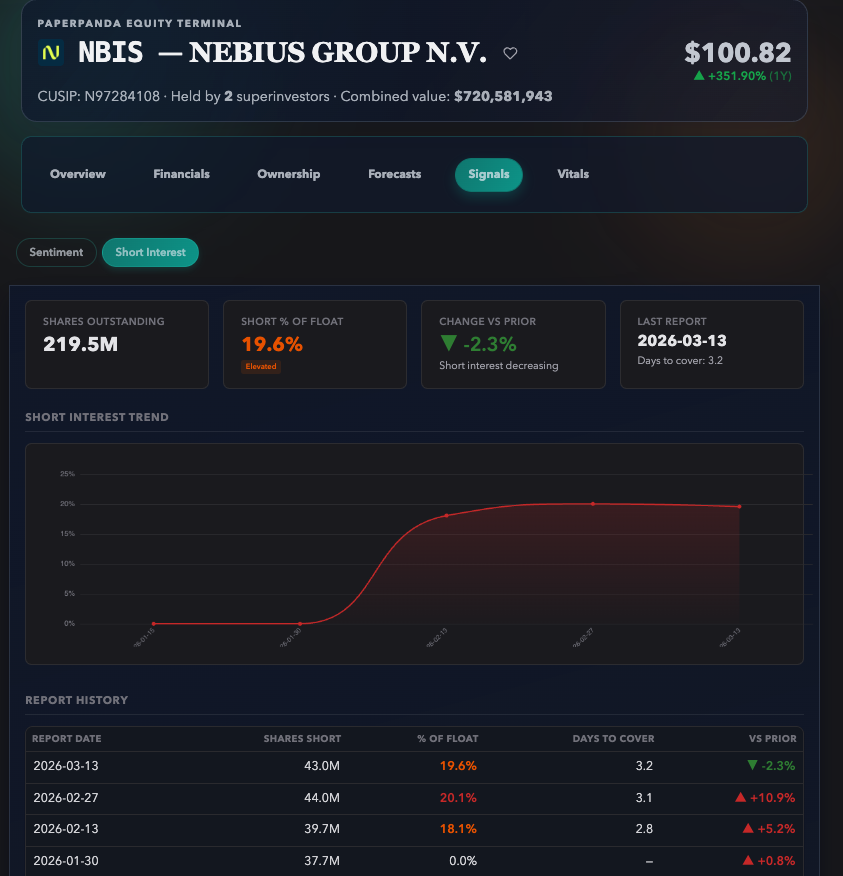Select the Signals tab

coord(489,174)
